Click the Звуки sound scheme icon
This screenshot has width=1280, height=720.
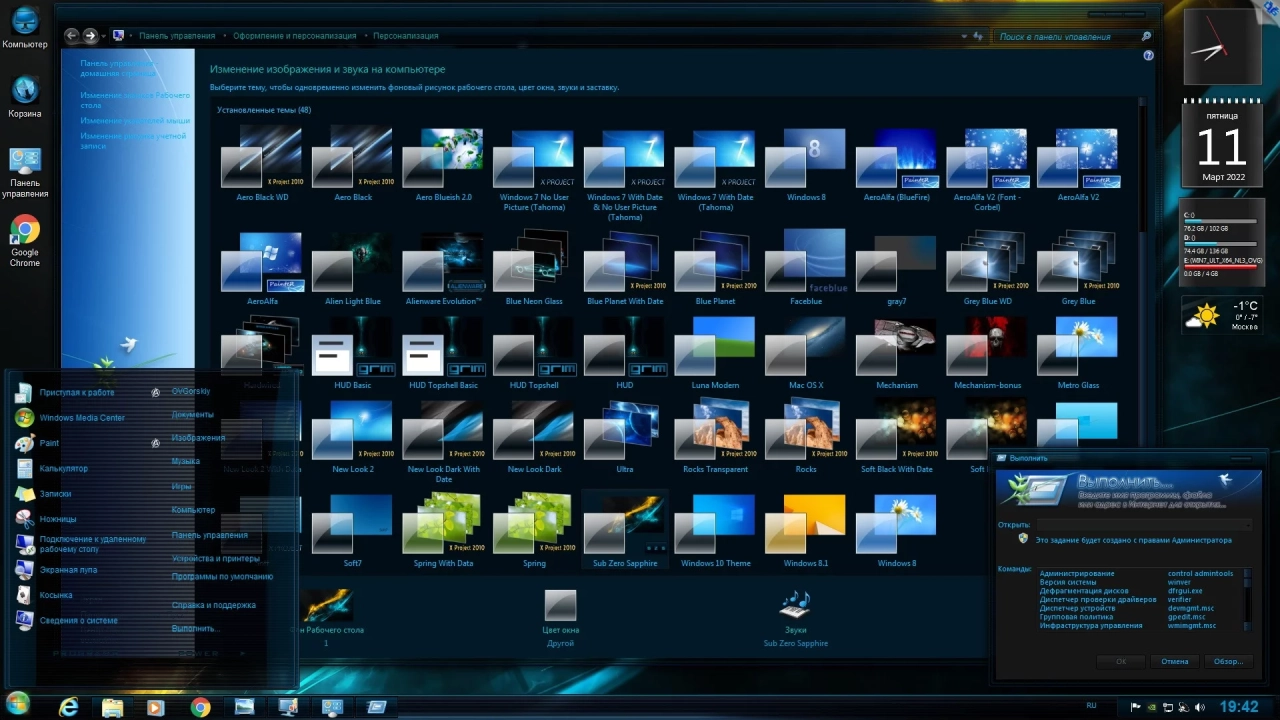coord(796,606)
